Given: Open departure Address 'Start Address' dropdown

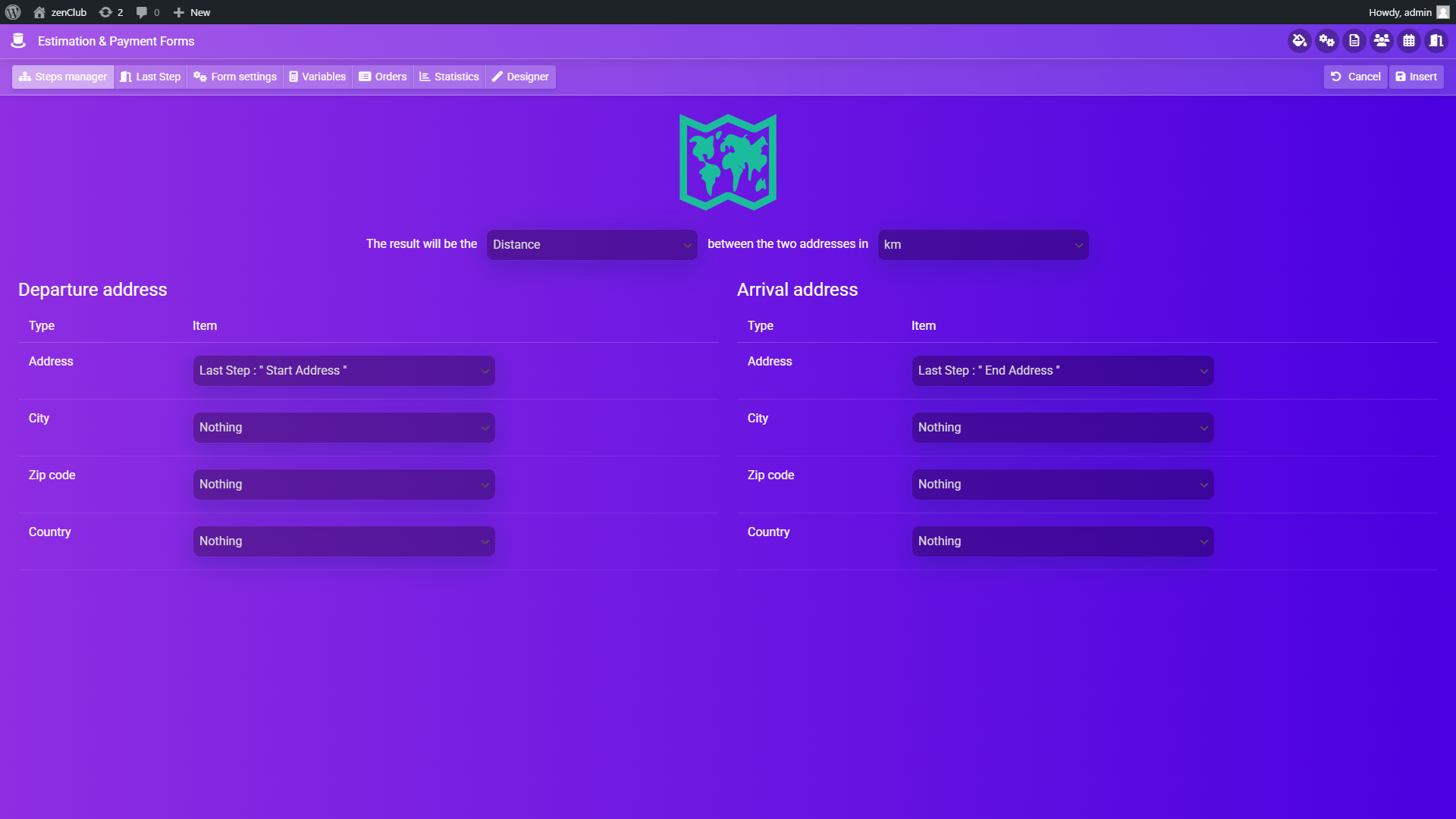Looking at the screenshot, I should coord(344,371).
